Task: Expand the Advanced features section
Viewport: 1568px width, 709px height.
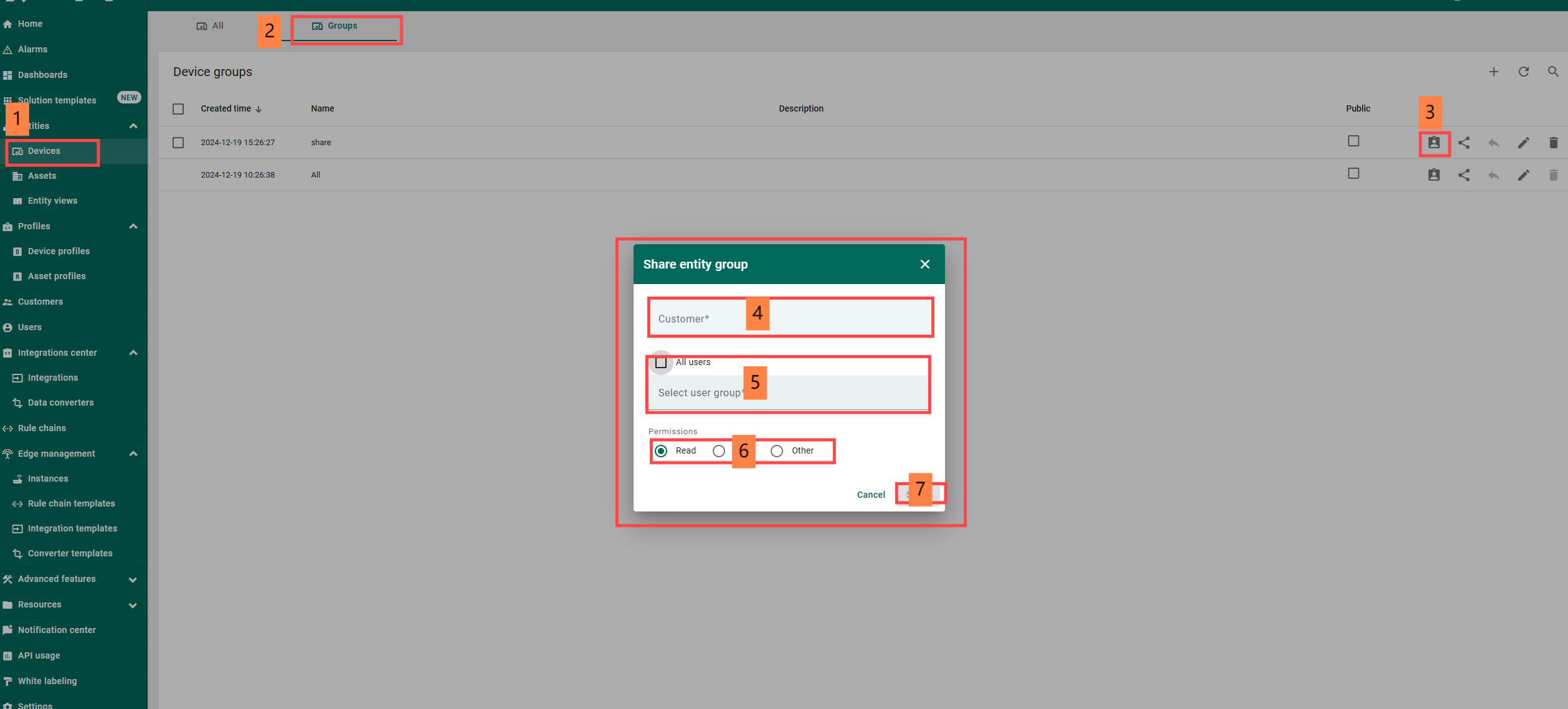Action: (x=133, y=579)
